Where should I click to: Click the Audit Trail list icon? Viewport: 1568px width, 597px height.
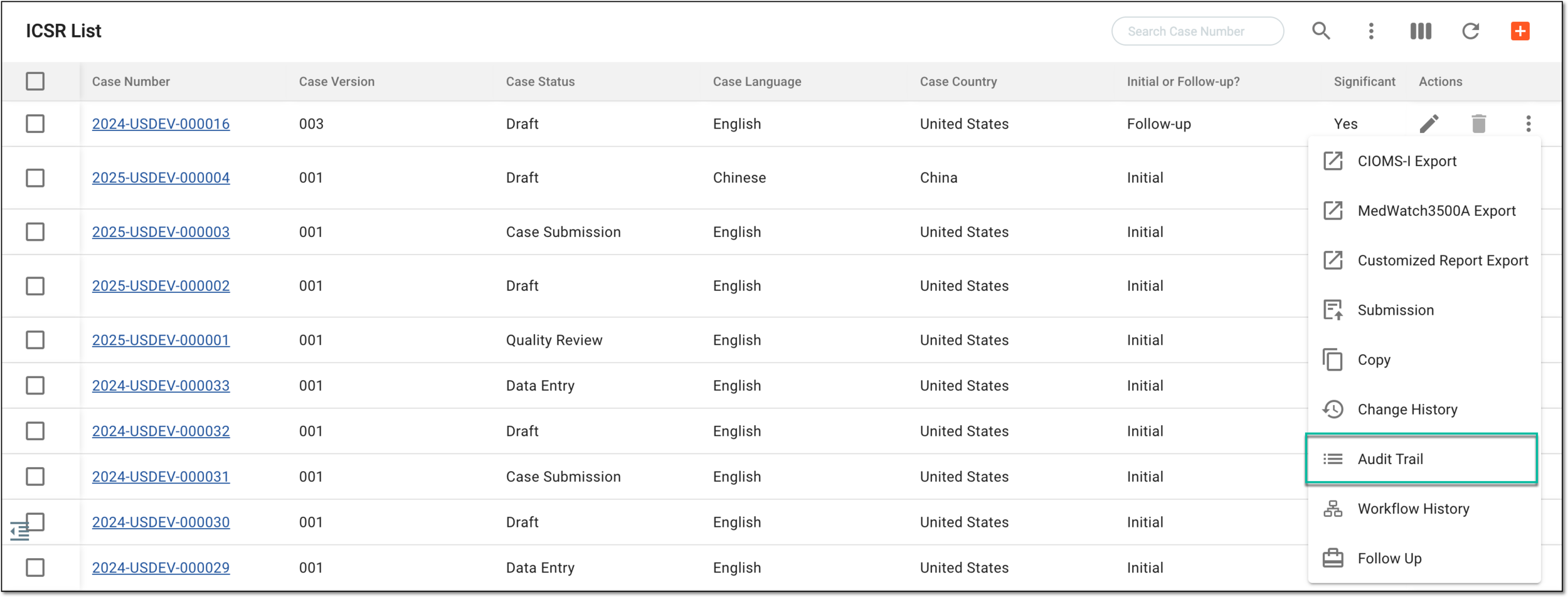[x=1333, y=459]
